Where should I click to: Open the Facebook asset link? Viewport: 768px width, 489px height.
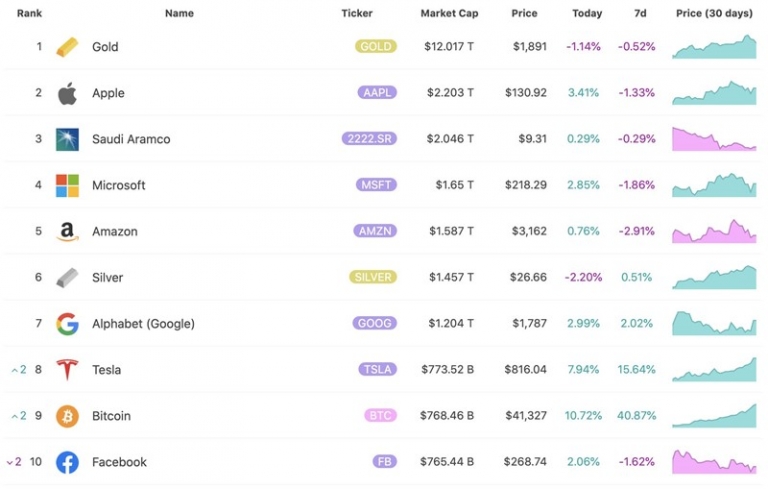tap(119, 462)
